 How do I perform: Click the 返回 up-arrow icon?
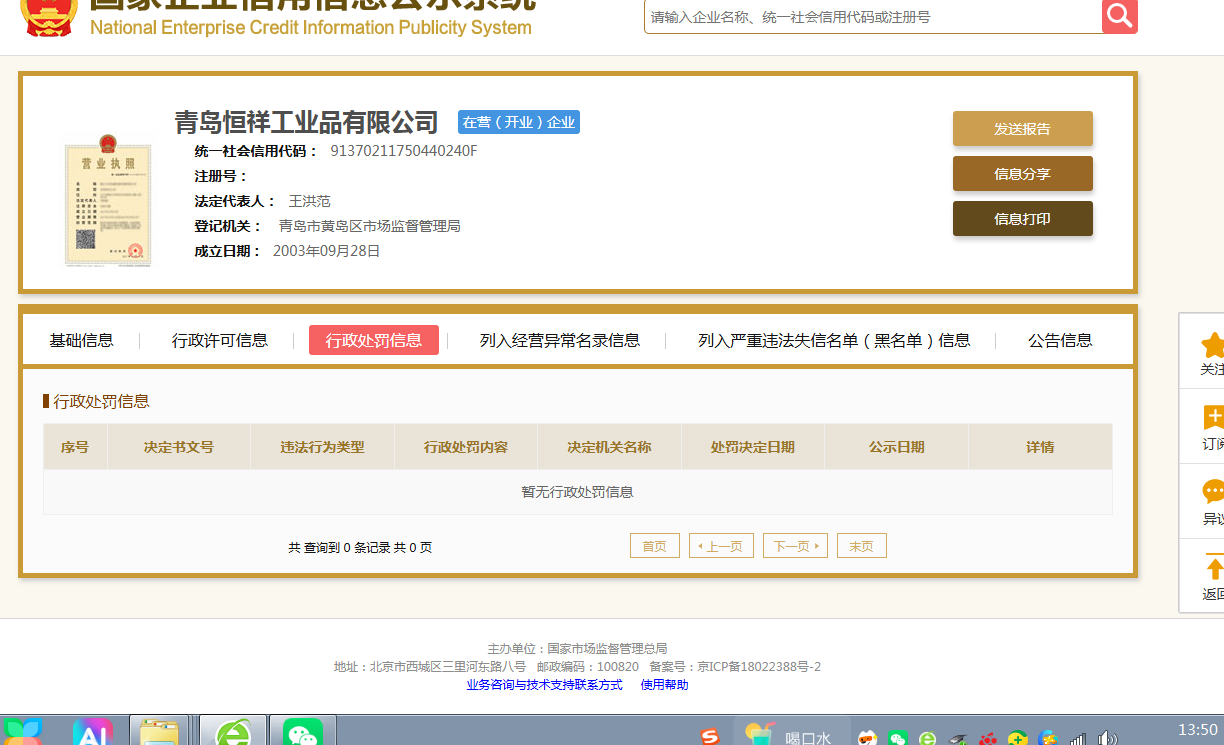tap(1214, 566)
